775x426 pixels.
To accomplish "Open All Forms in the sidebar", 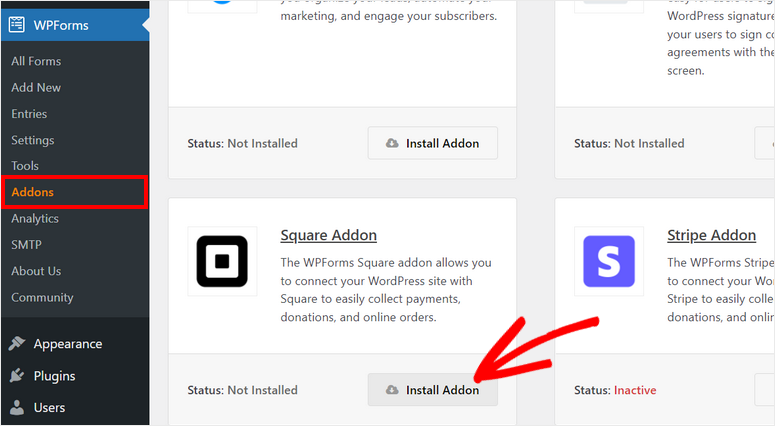I will [x=36, y=61].
